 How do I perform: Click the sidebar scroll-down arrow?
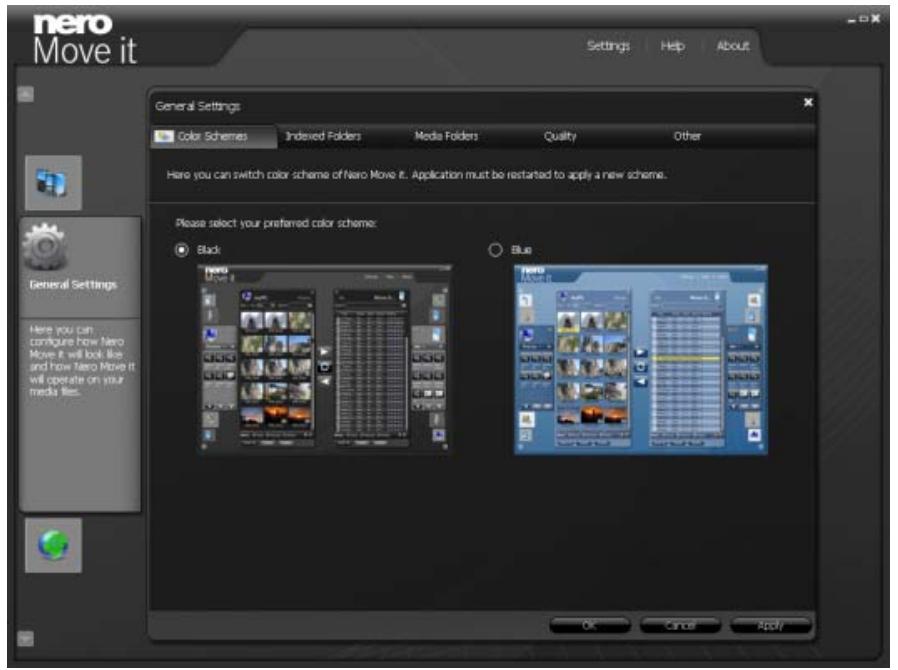pos(25,638)
